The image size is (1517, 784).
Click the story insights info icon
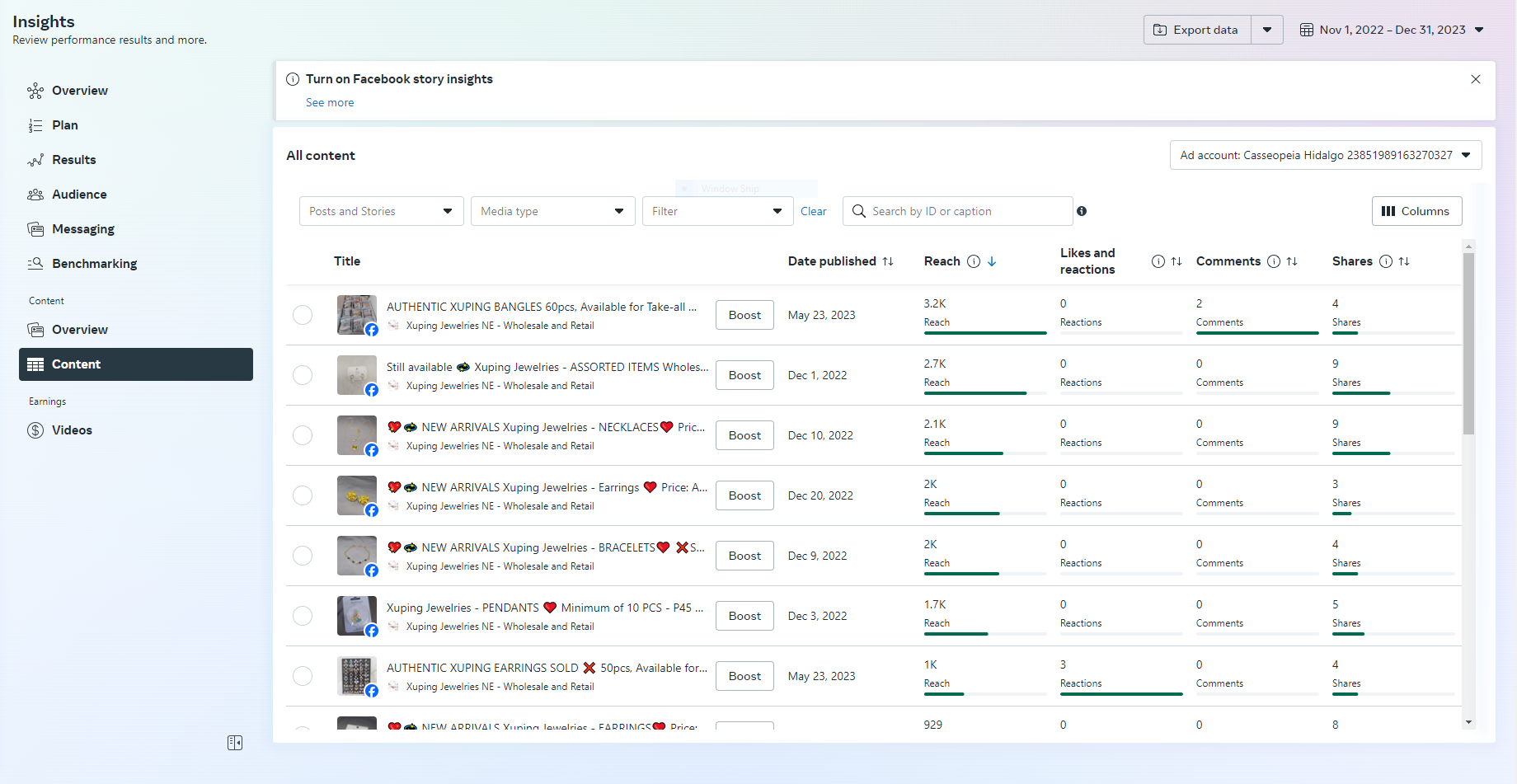click(293, 79)
